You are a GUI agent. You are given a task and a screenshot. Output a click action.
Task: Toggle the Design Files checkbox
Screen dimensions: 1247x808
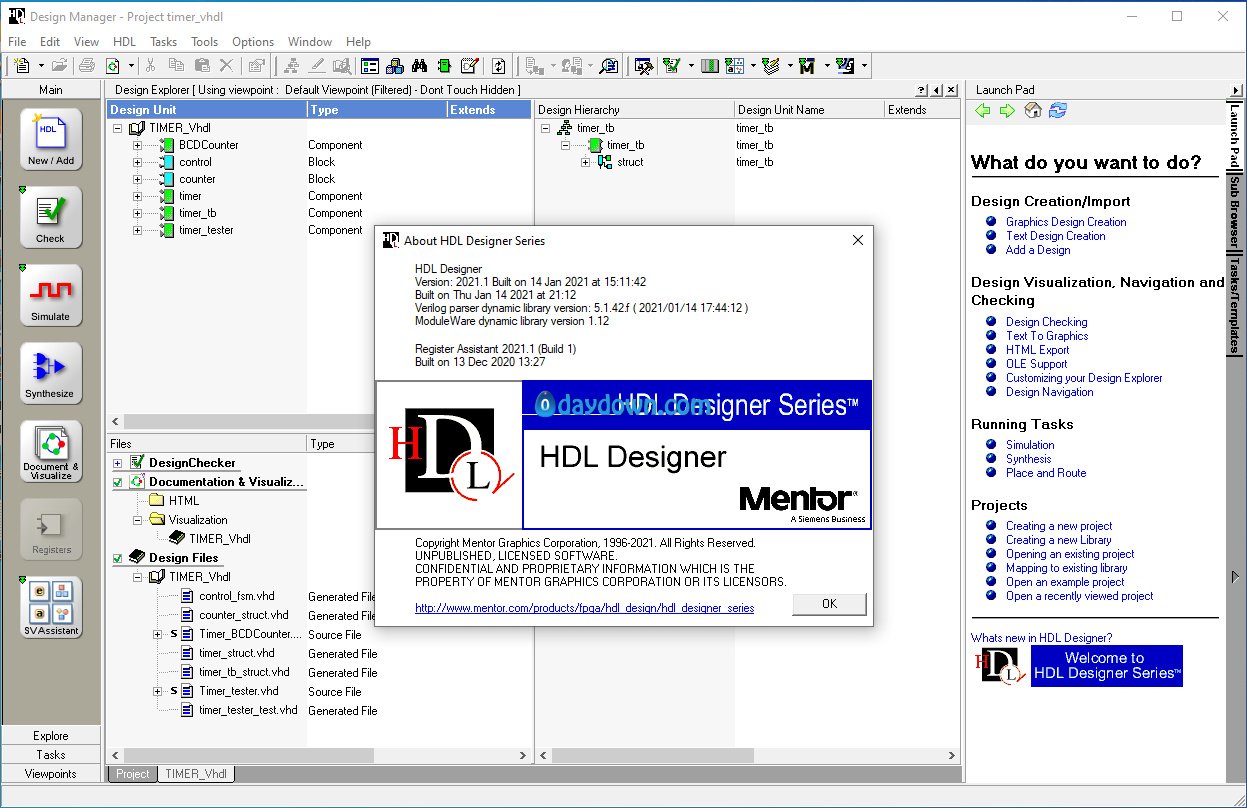click(118, 558)
